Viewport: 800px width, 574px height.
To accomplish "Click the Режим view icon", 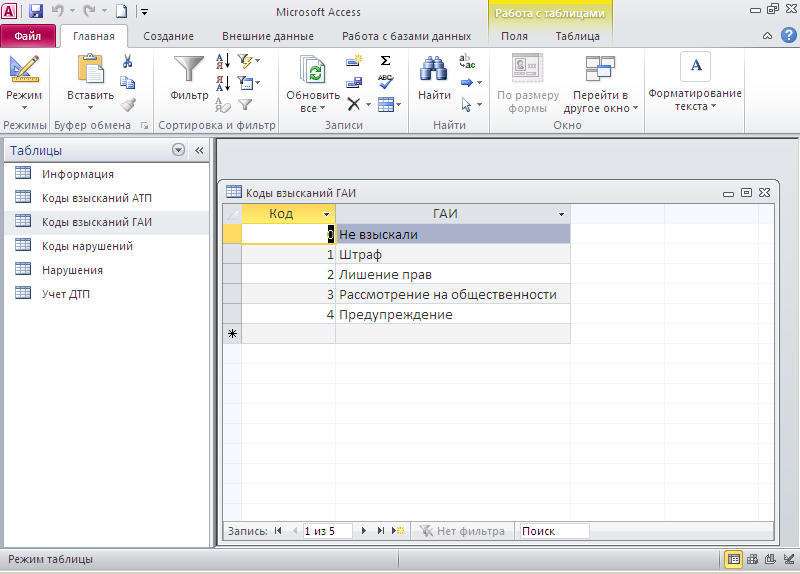I will (x=24, y=69).
